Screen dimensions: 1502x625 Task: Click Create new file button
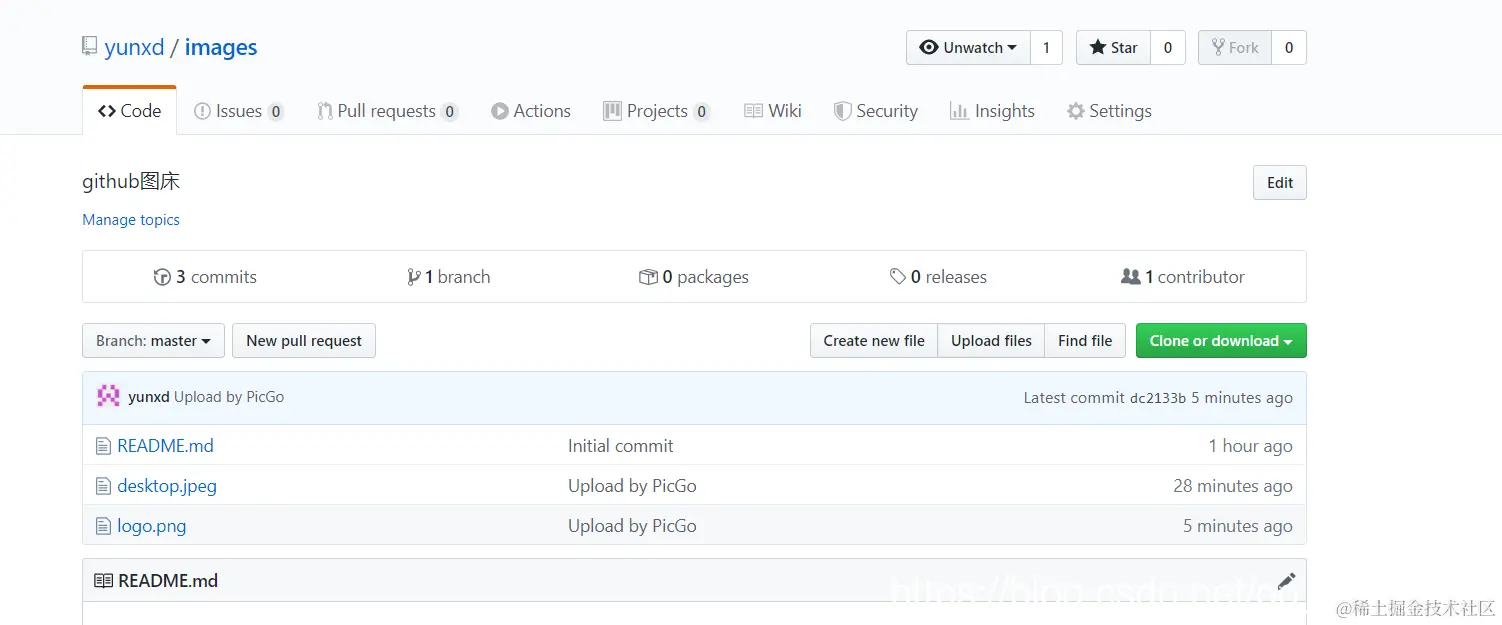point(874,341)
